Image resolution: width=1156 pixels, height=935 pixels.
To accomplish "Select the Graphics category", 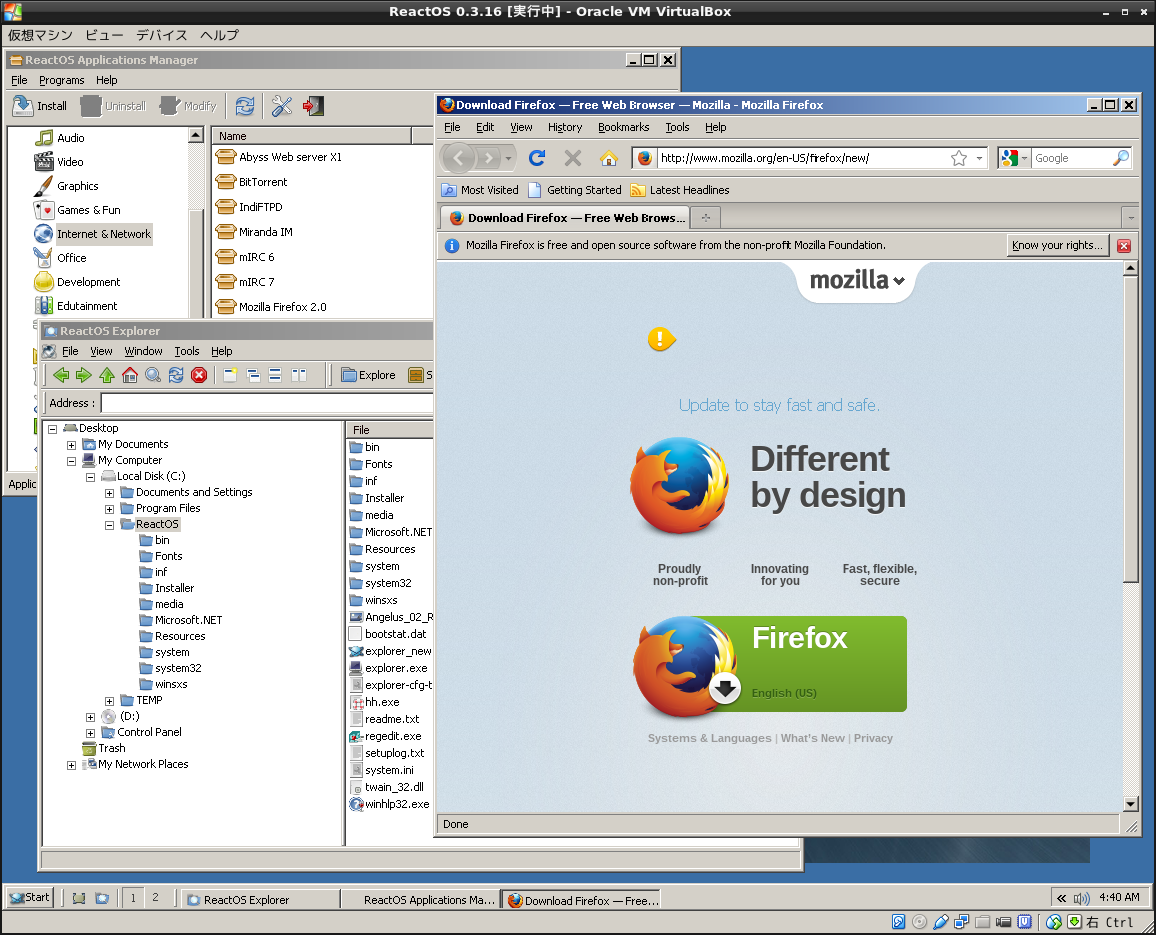I will [x=66, y=186].
